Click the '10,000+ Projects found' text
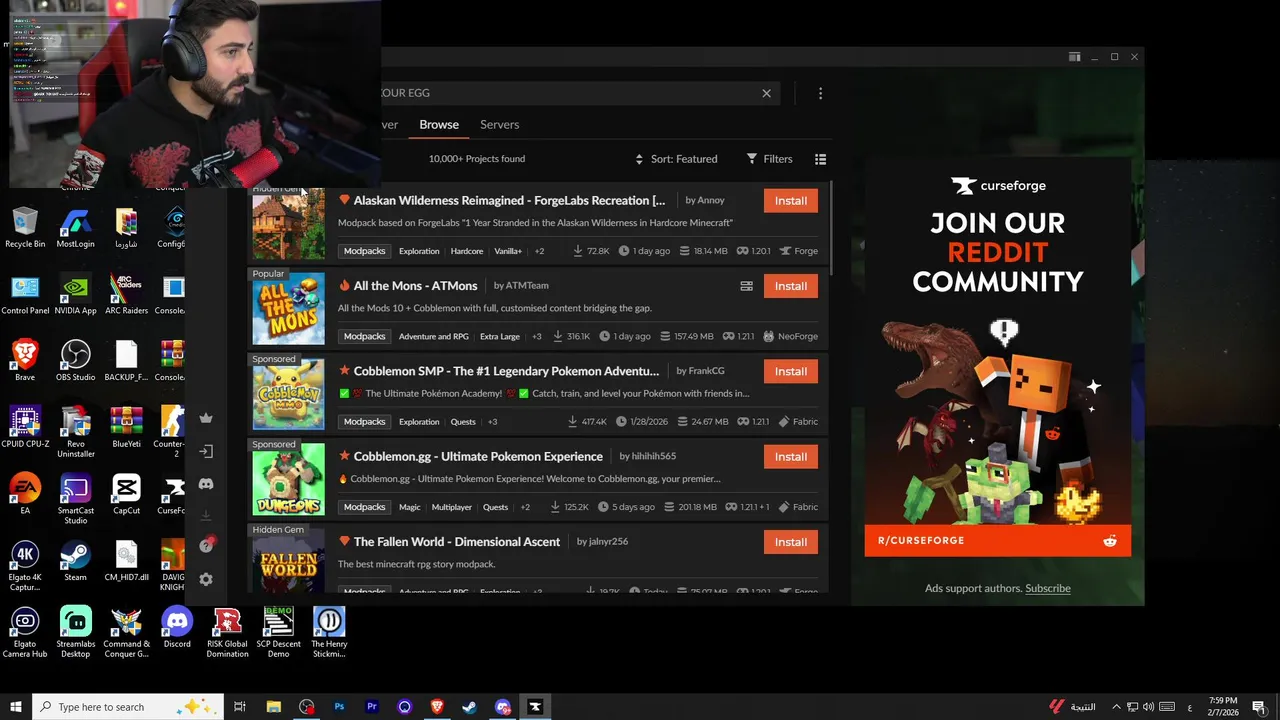This screenshot has height=720, width=1280. 477,159
